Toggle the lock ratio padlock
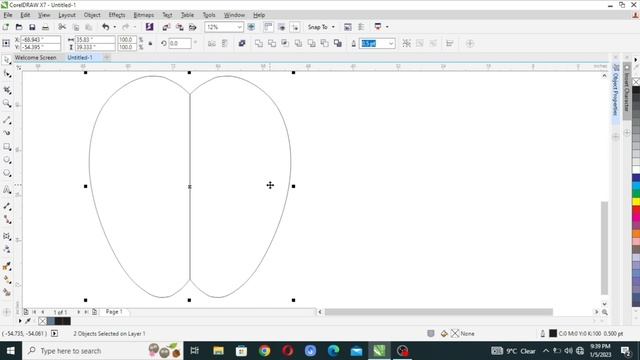The height and width of the screenshot is (360, 640). click(x=150, y=43)
